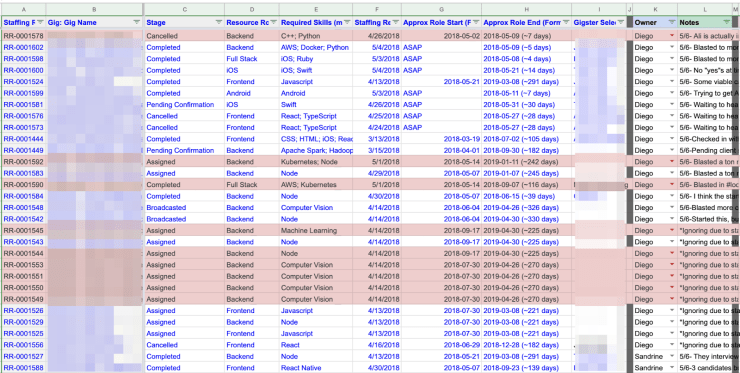Open the Approx Role Start filter
The image size is (740, 373).
coord(476,22)
